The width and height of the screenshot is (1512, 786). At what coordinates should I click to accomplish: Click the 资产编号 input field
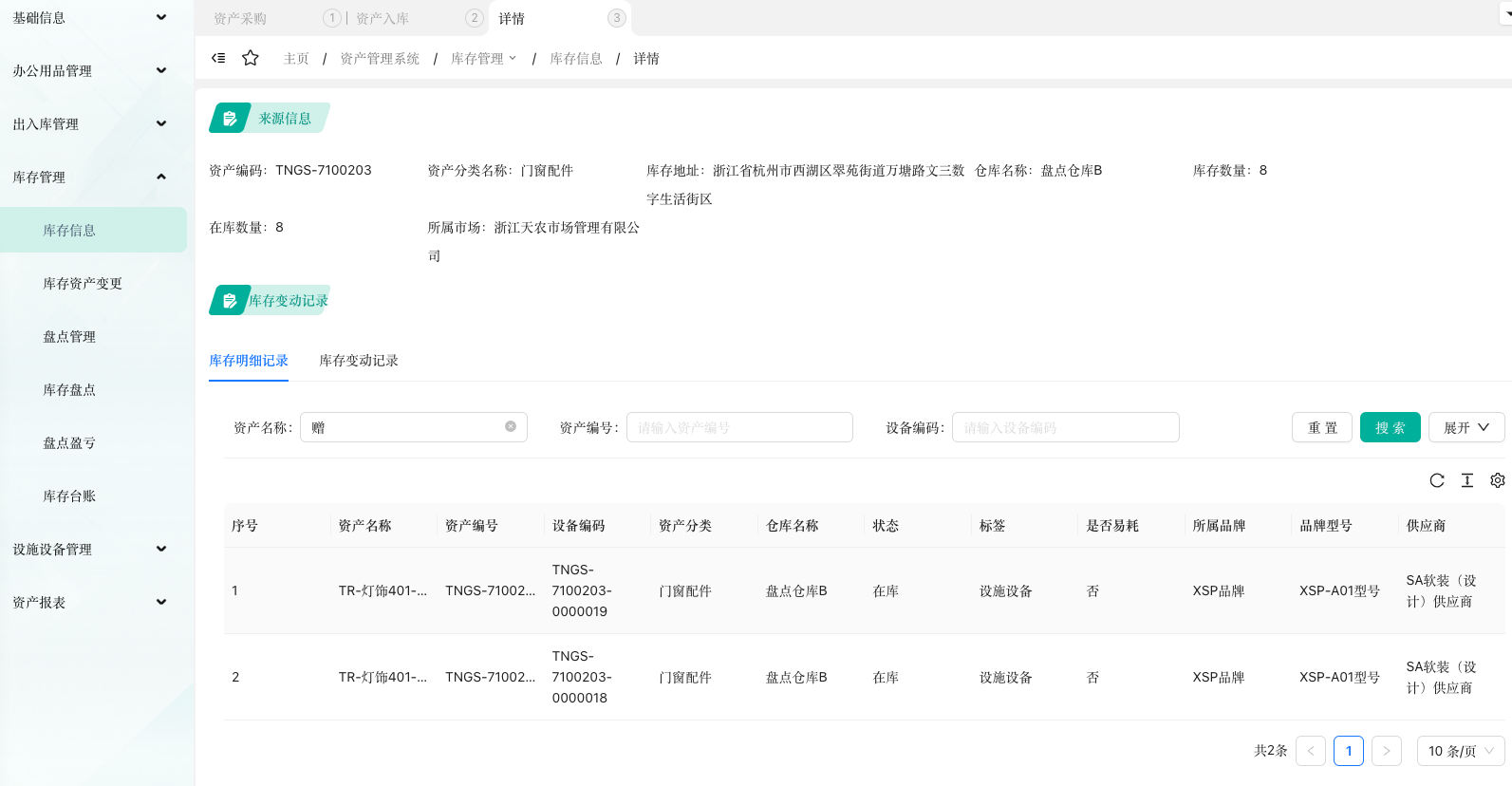(739, 427)
